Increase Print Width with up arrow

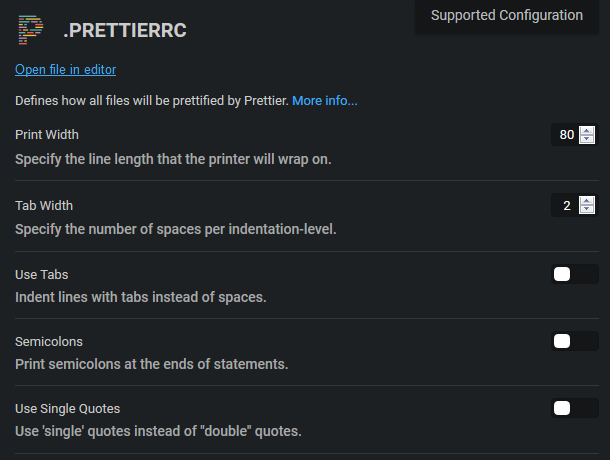[x=587, y=130]
